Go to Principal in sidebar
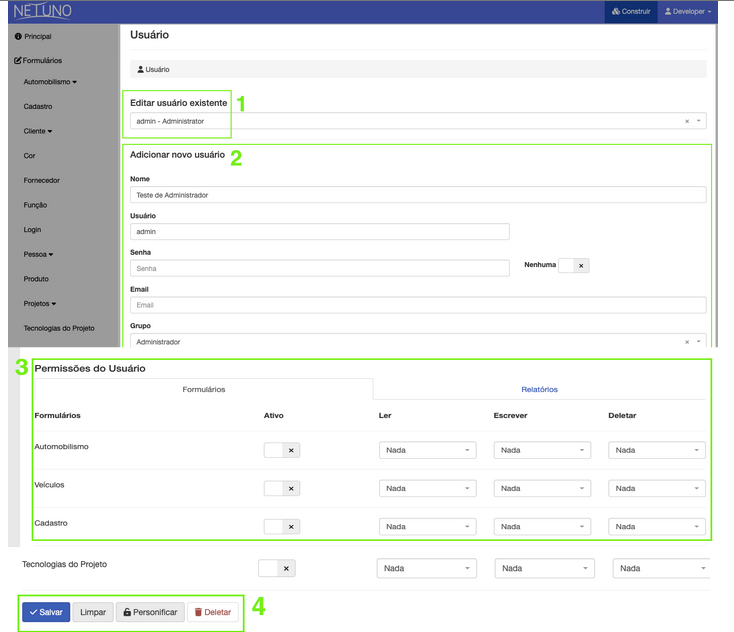 [37, 36]
